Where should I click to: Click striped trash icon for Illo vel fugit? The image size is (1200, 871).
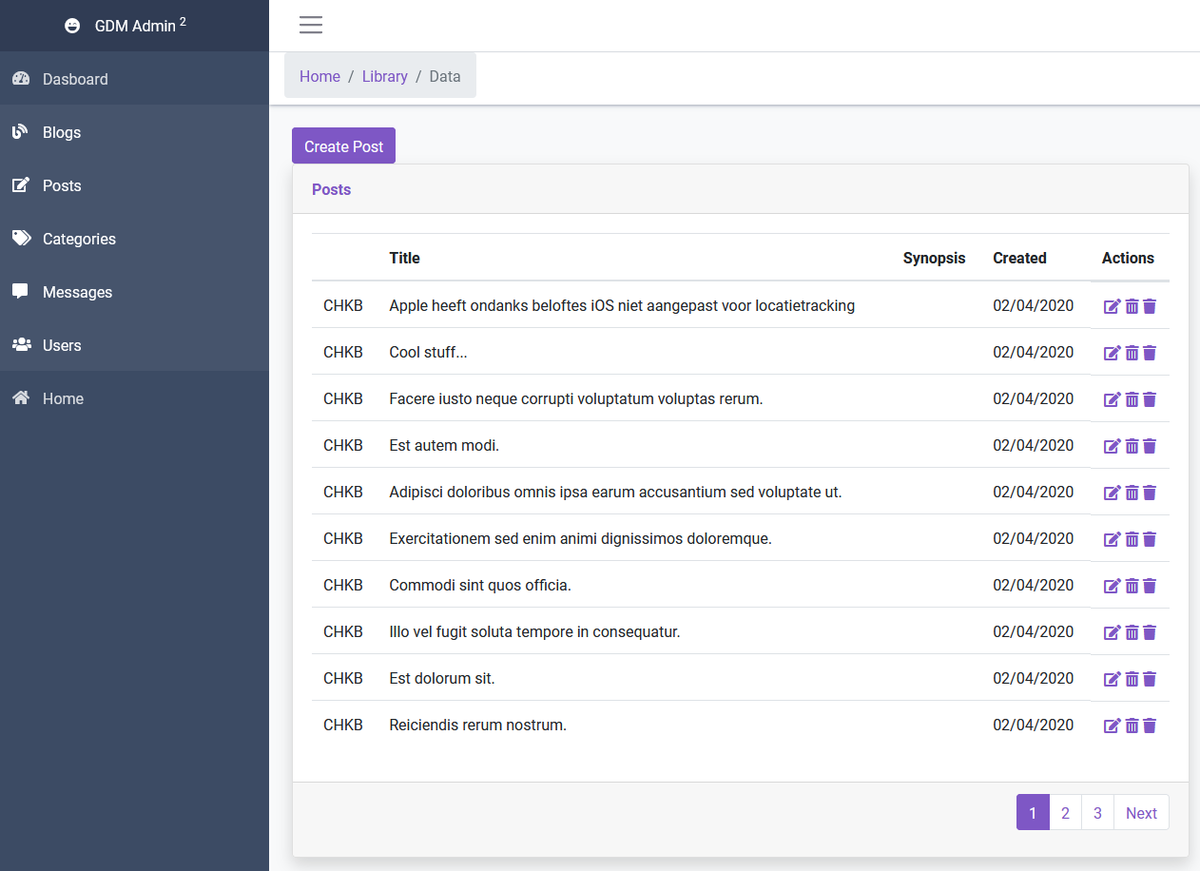[x=1132, y=633]
